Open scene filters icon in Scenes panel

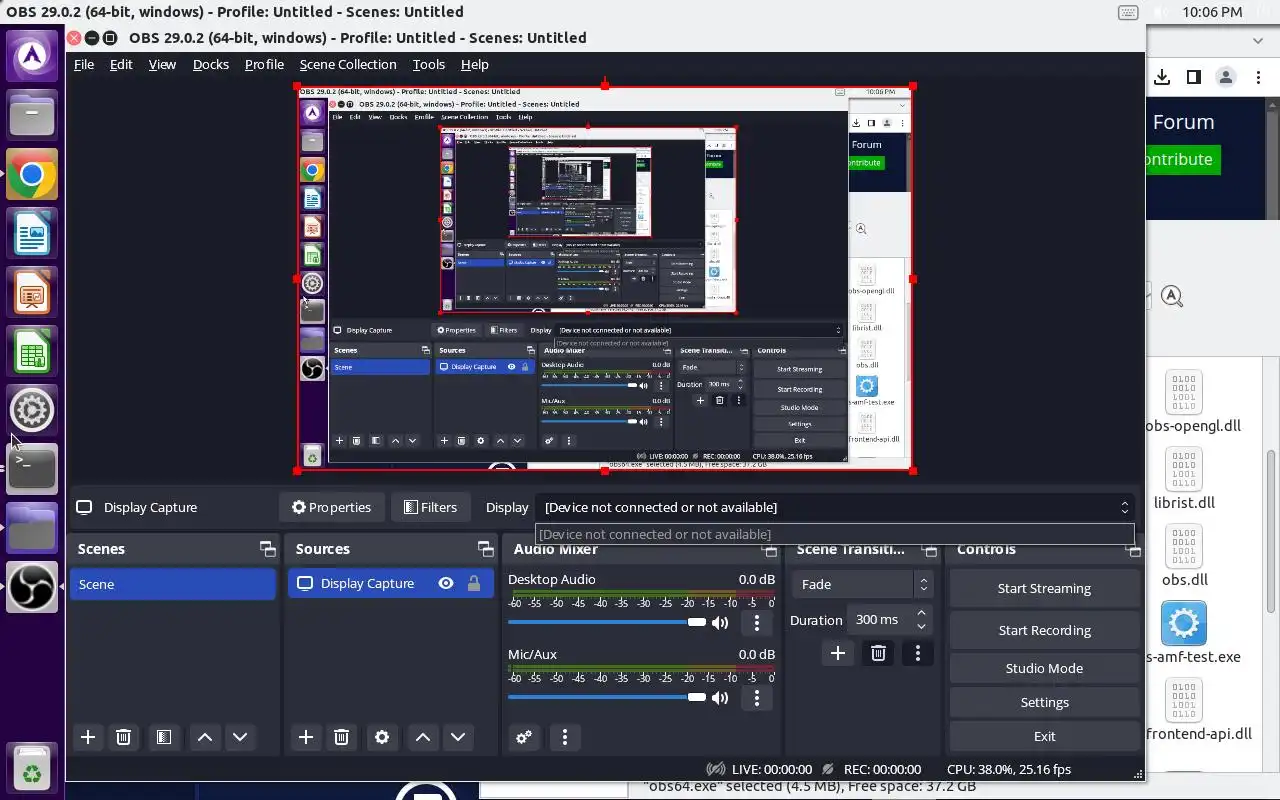pos(164,737)
